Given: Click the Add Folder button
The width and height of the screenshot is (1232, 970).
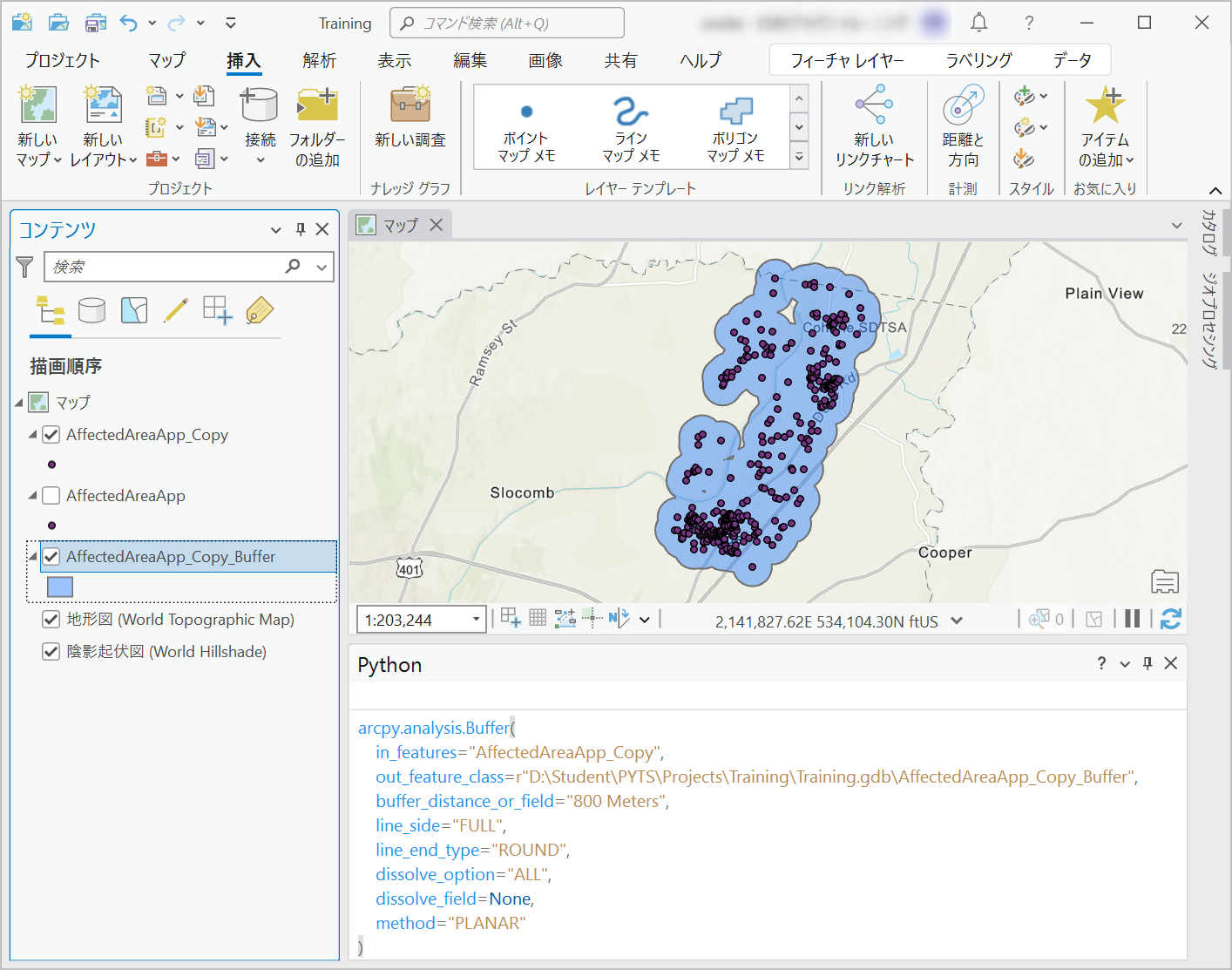Looking at the screenshot, I should coord(317,126).
